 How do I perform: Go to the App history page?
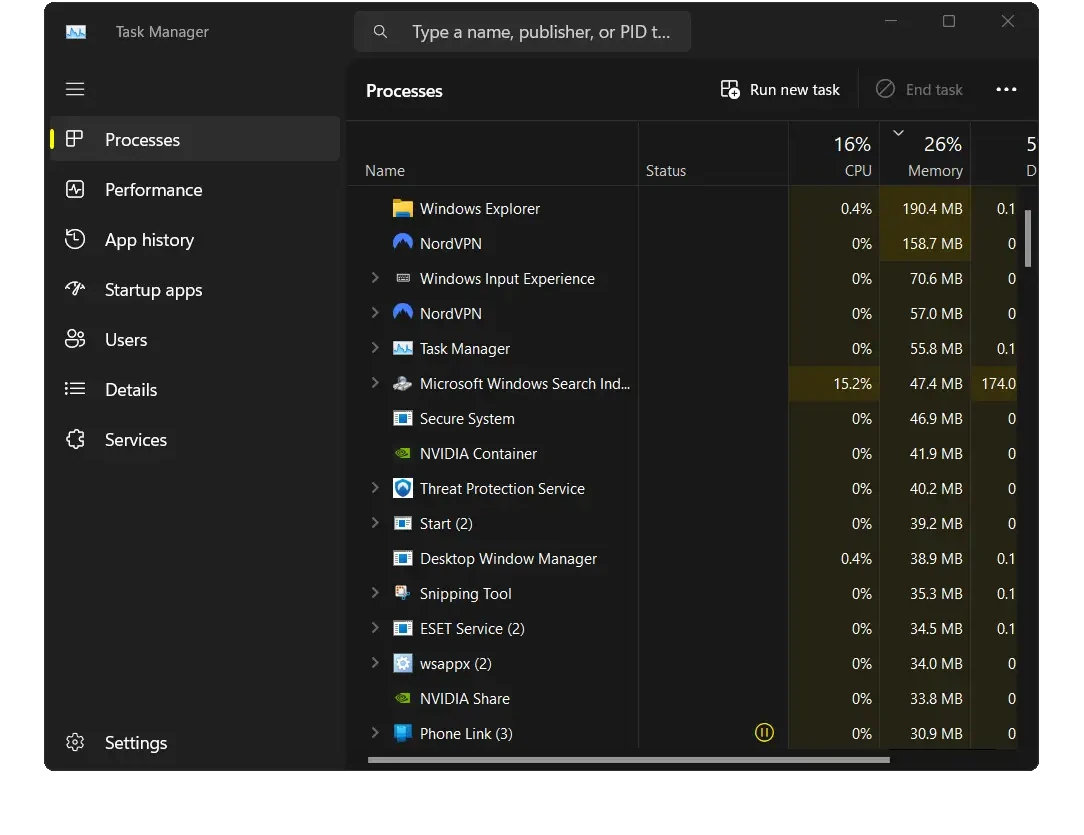point(195,239)
